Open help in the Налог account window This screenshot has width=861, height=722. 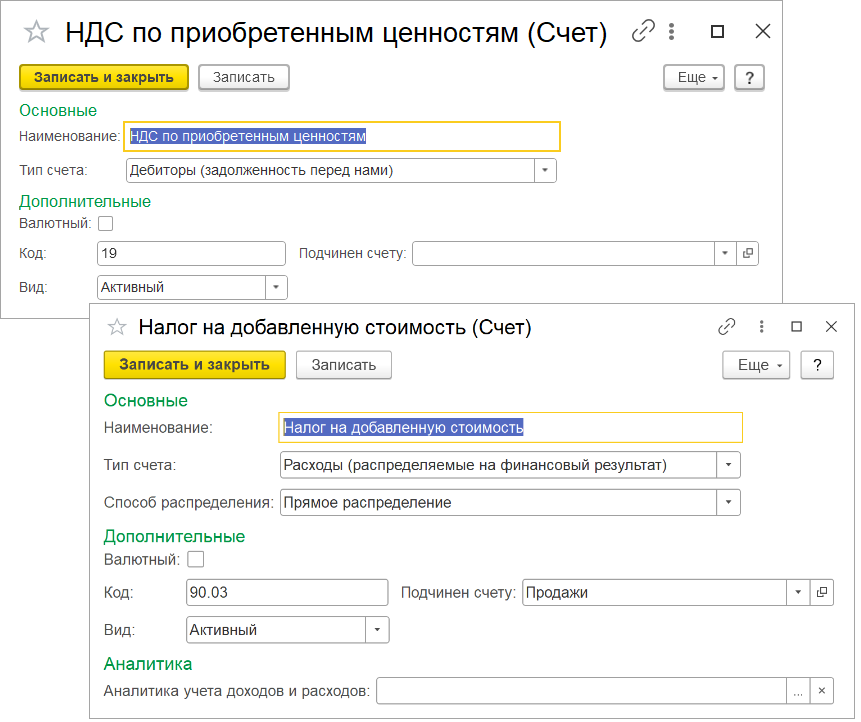(817, 365)
